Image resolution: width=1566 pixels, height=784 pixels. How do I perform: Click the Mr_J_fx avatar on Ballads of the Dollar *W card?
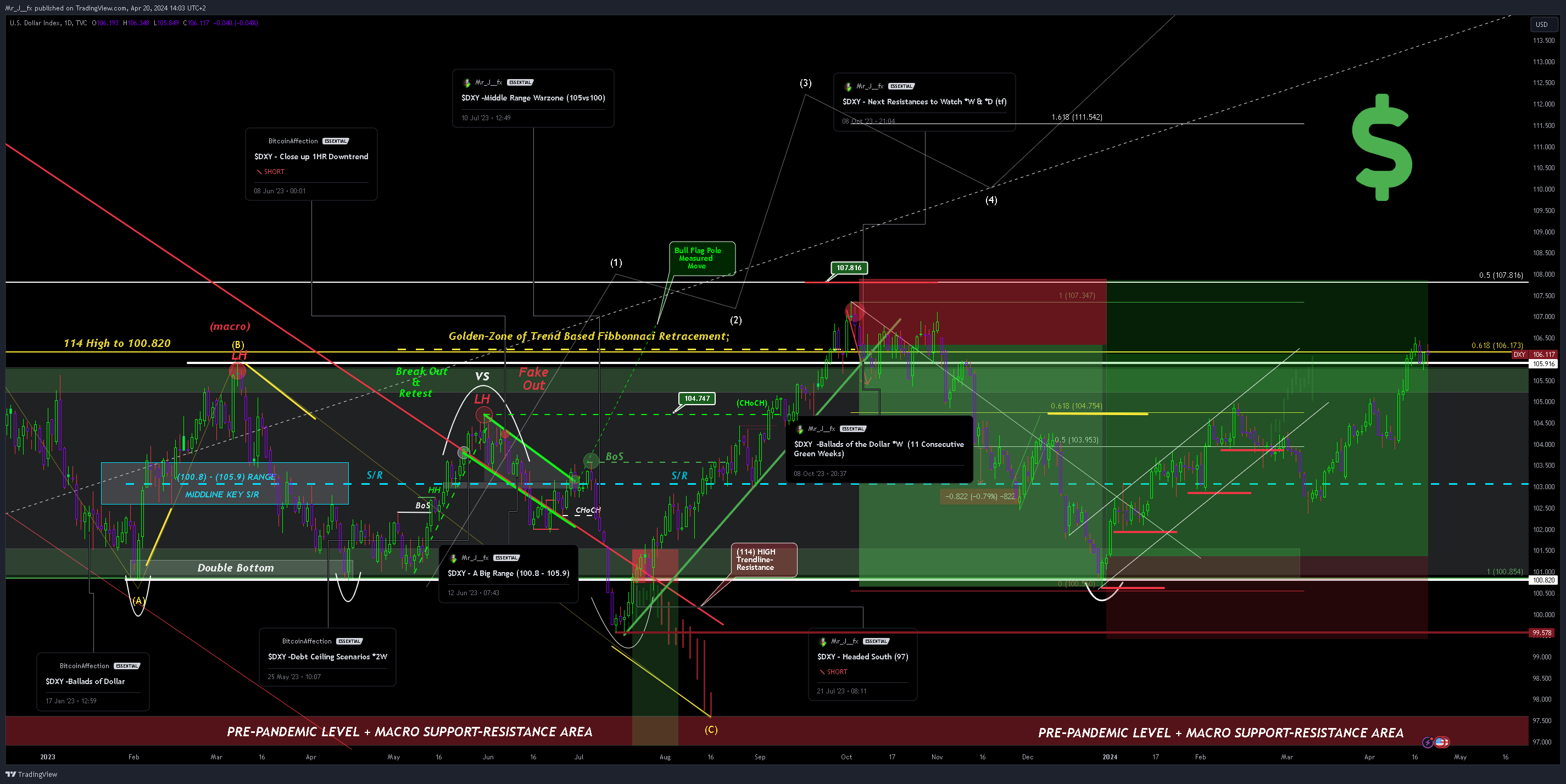(799, 429)
